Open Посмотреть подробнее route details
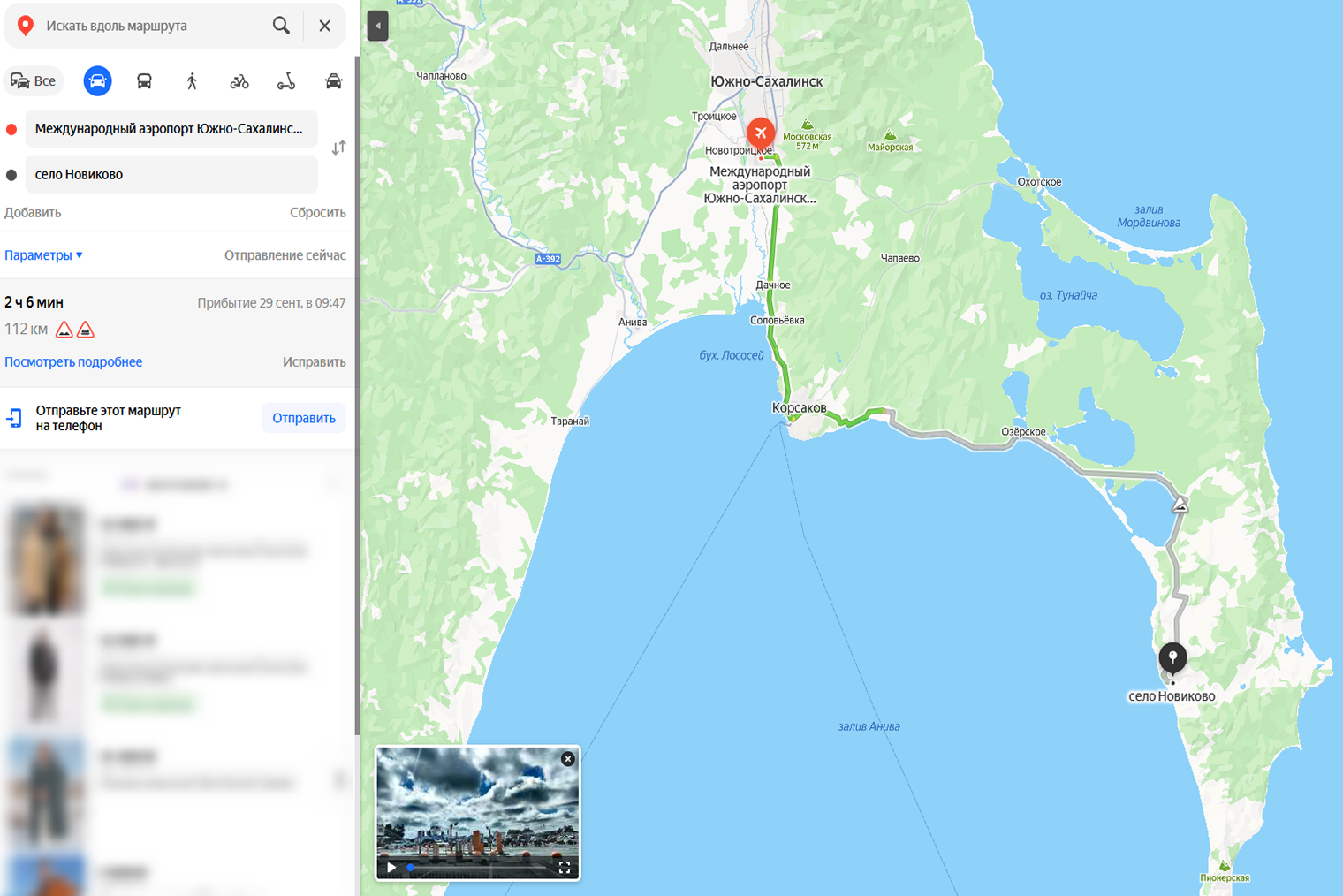Viewport: 1343px width, 896px height. click(73, 362)
